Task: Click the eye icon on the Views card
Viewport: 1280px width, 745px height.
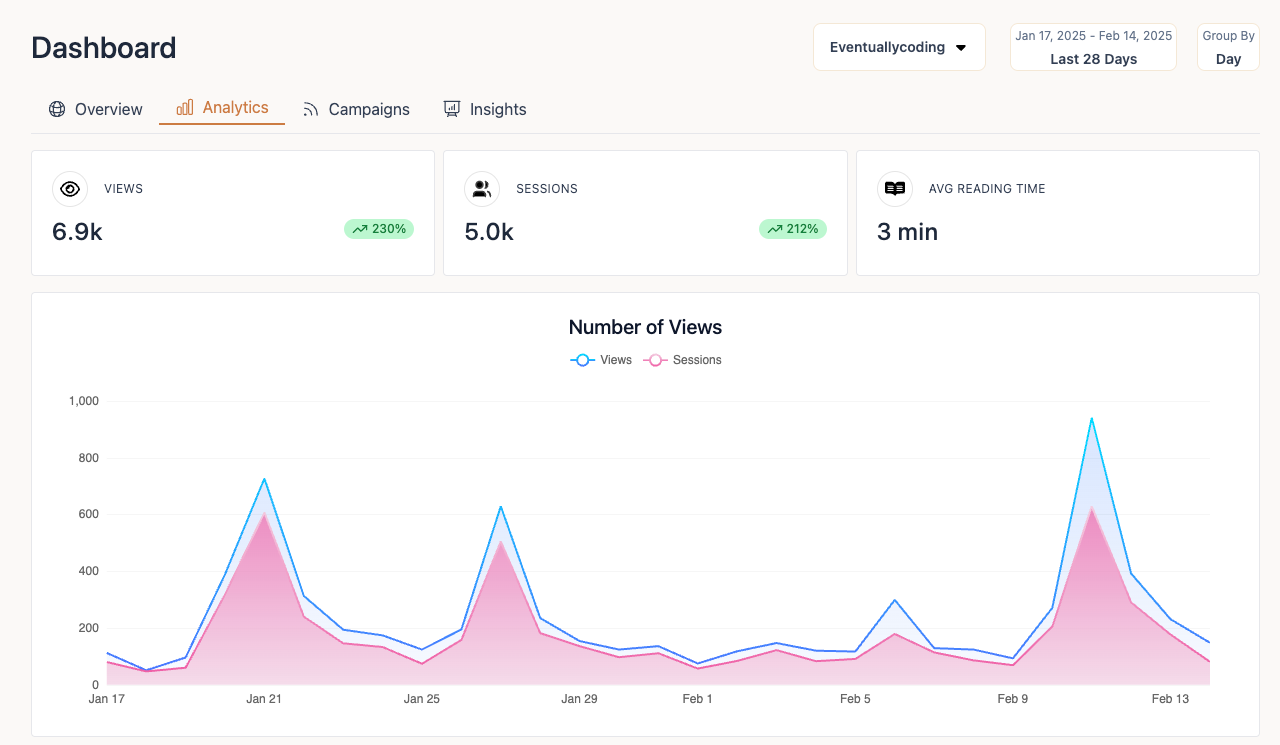Action: coord(70,189)
